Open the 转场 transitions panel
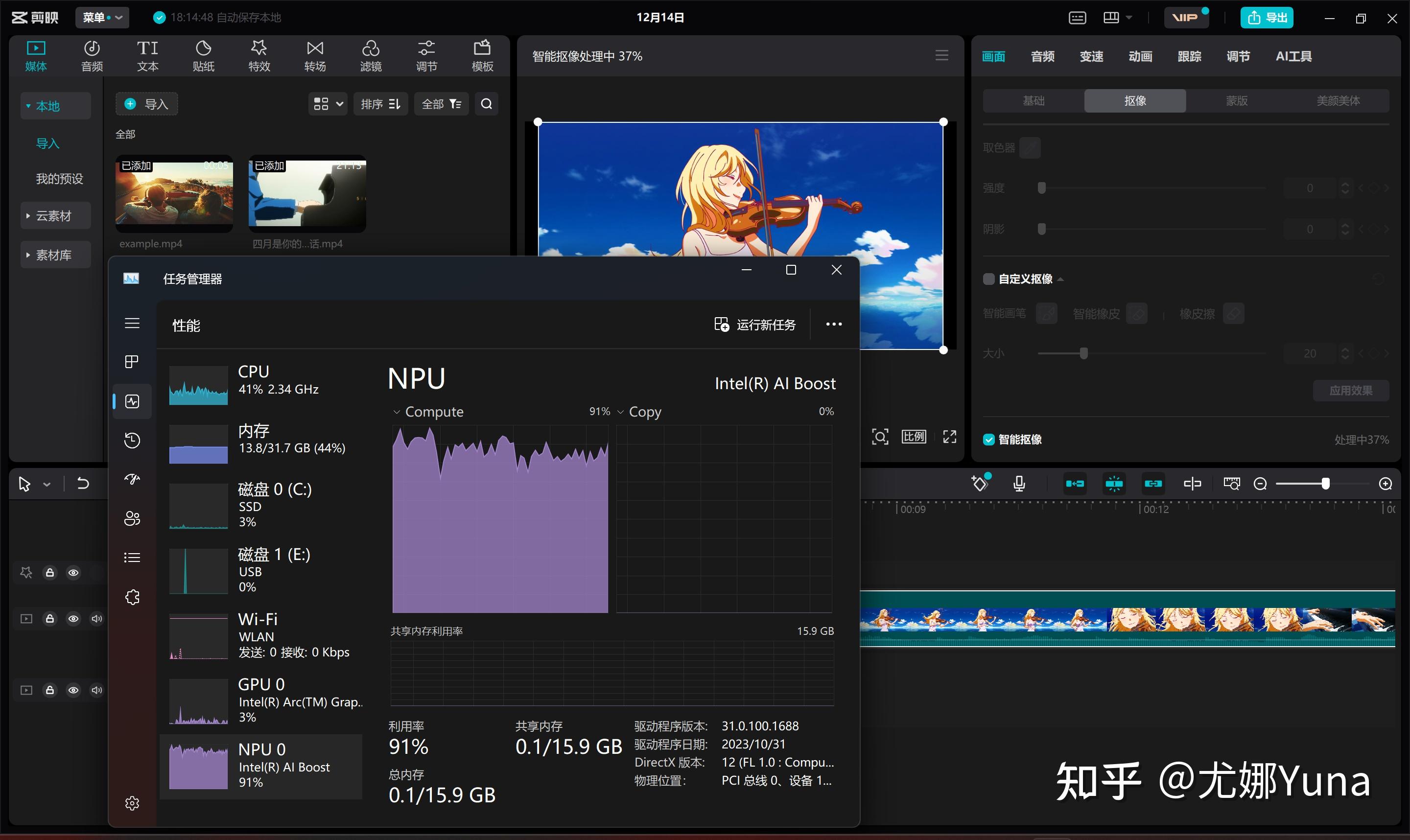The height and width of the screenshot is (840, 1410). pyautogui.click(x=315, y=56)
